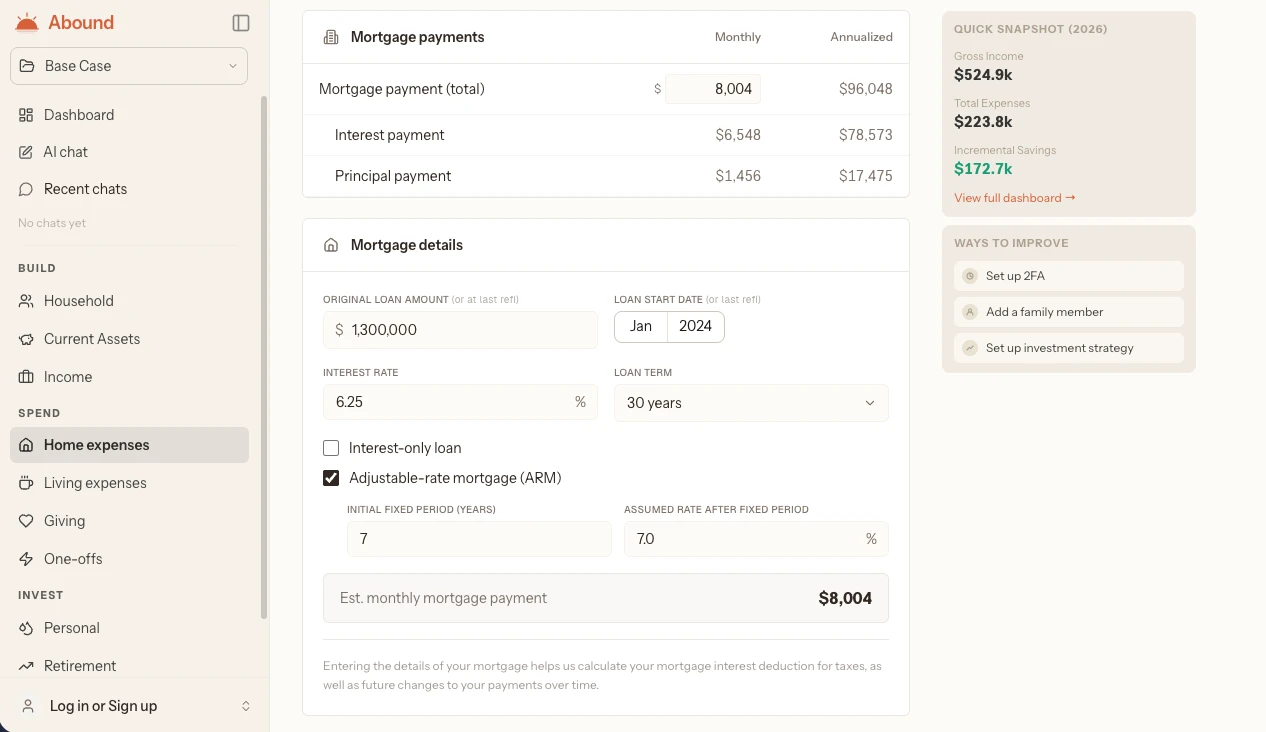Select the Jan loan start month
Screen dimensions: 1266x732
click(x=641, y=327)
